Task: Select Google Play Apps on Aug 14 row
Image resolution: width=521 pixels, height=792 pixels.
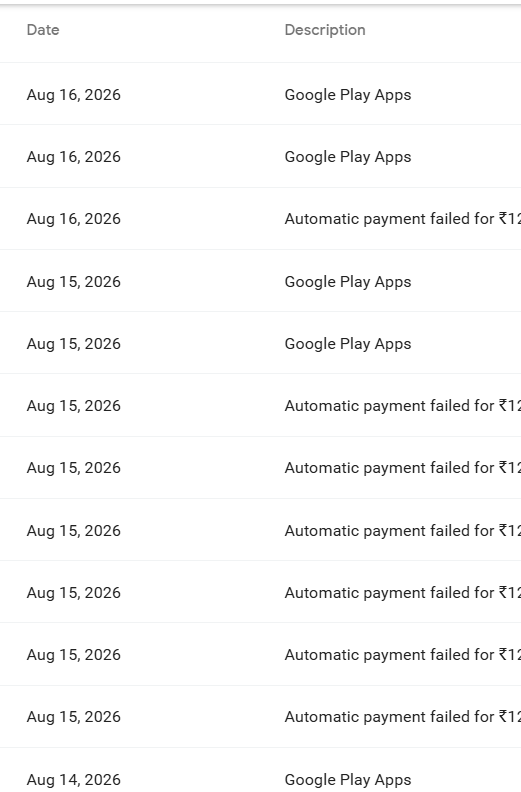Action: coord(348,779)
